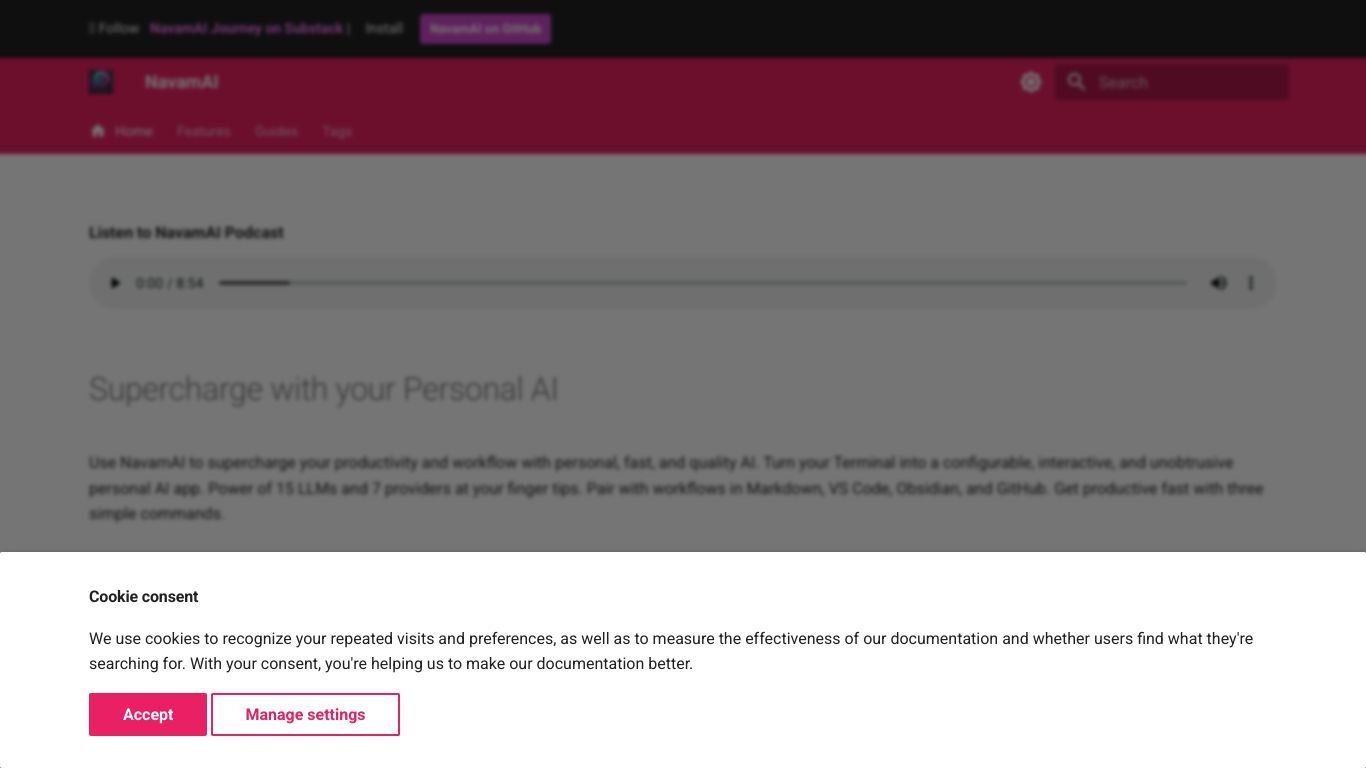Toggle the light/dark theme icon
The width and height of the screenshot is (1366, 768).
click(x=1031, y=82)
